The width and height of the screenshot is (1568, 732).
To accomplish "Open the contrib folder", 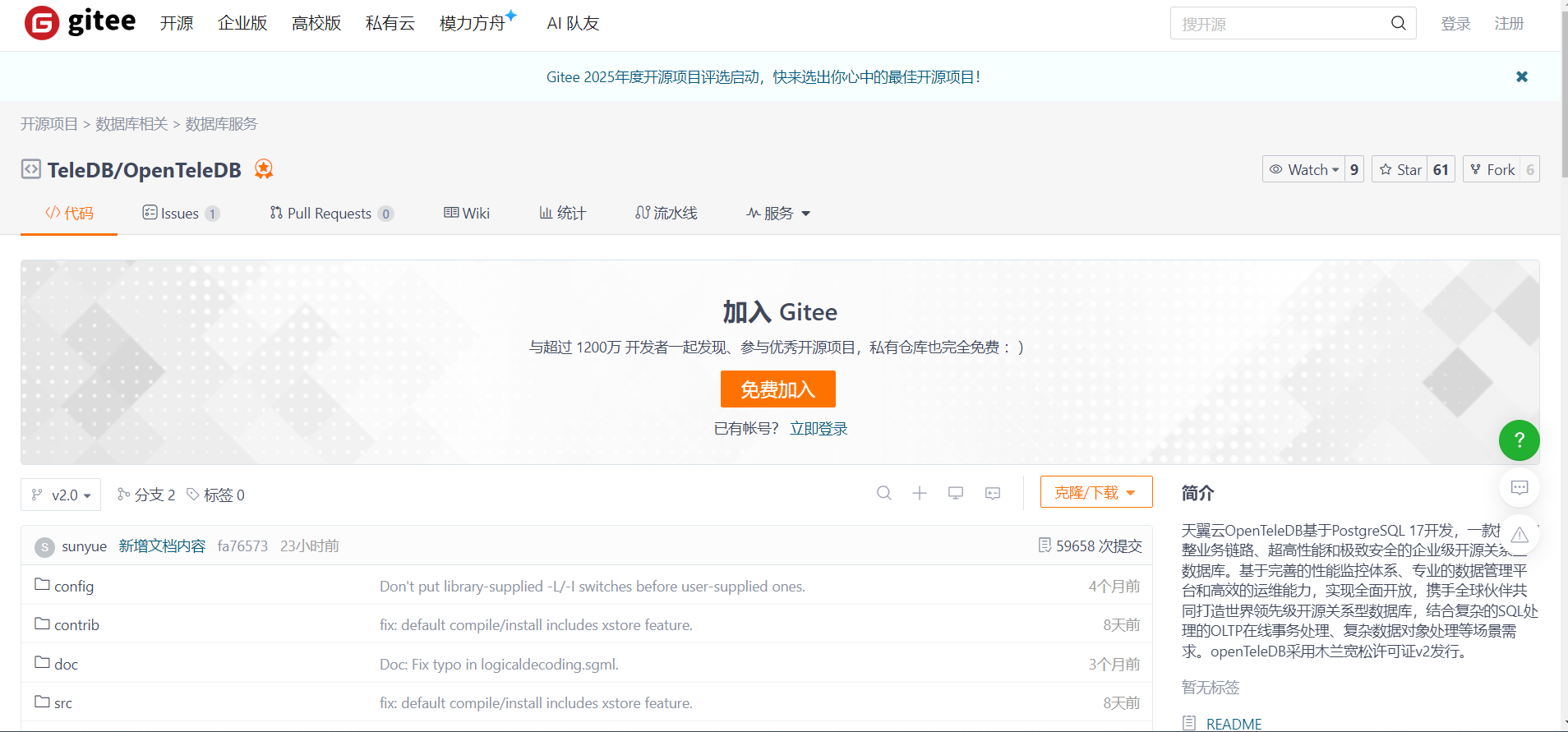I will pos(76,625).
